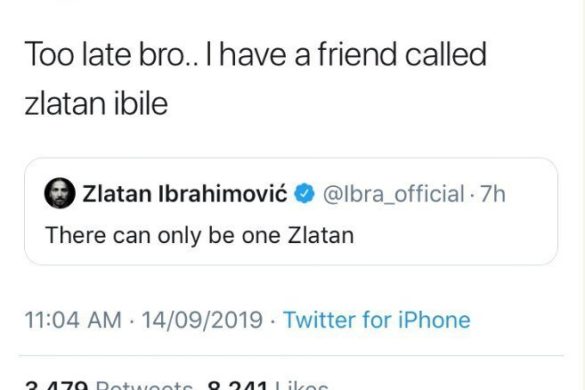Open the @Ibra_official handle
The height and width of the screenshot is (390, 585).
pyautogui.click(x=394, y=194)
